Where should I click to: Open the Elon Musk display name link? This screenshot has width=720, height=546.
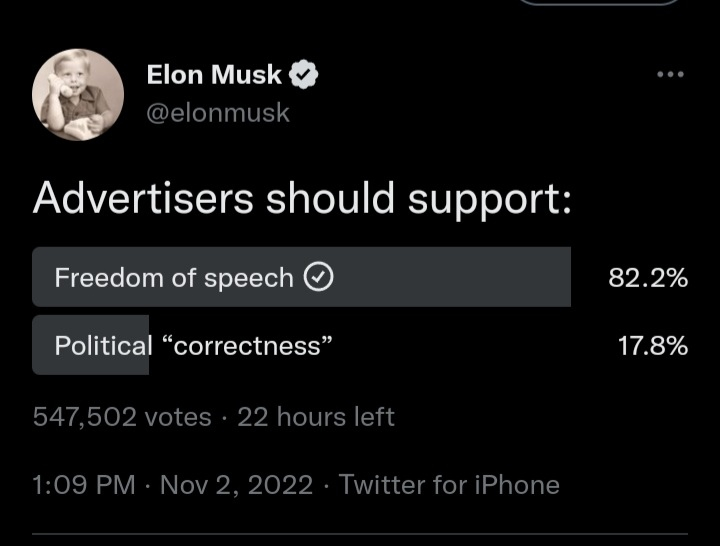point(214,74)
